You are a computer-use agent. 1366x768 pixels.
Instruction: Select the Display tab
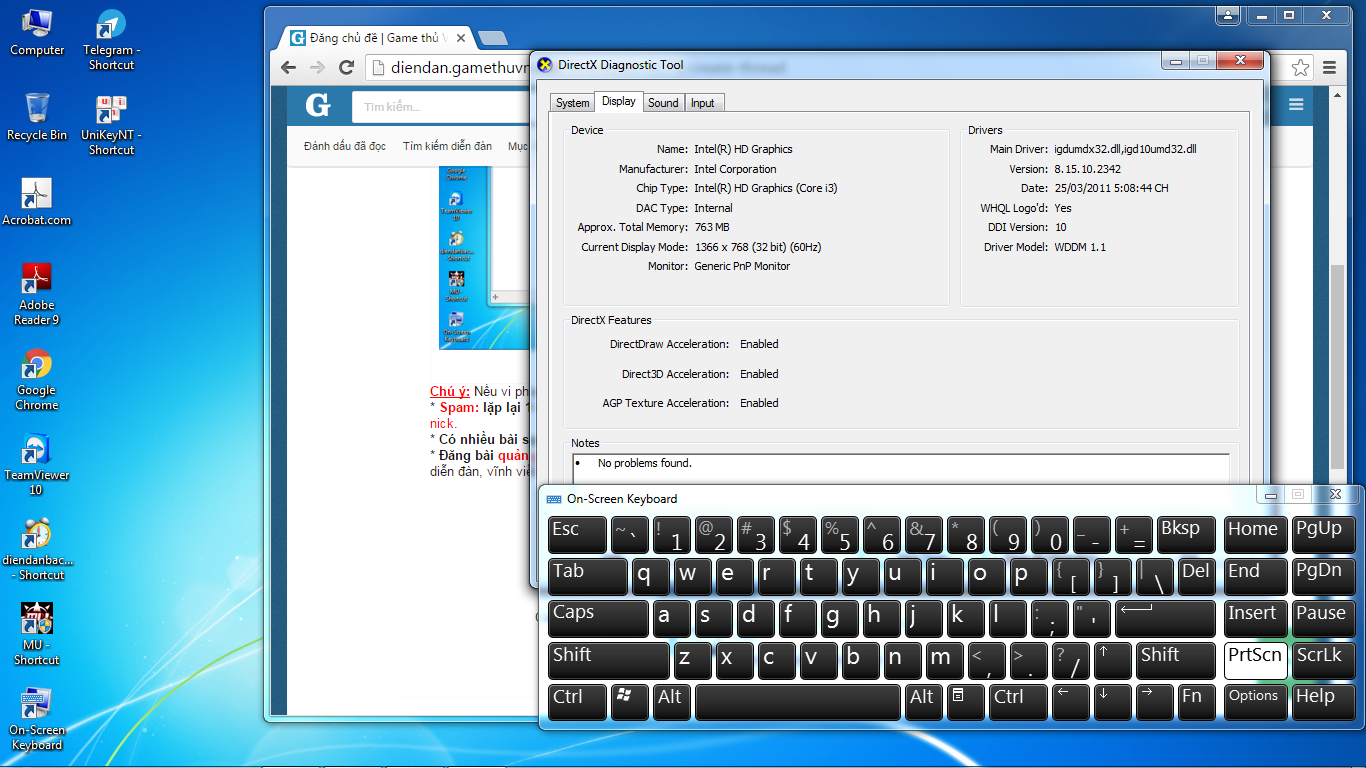619,101
